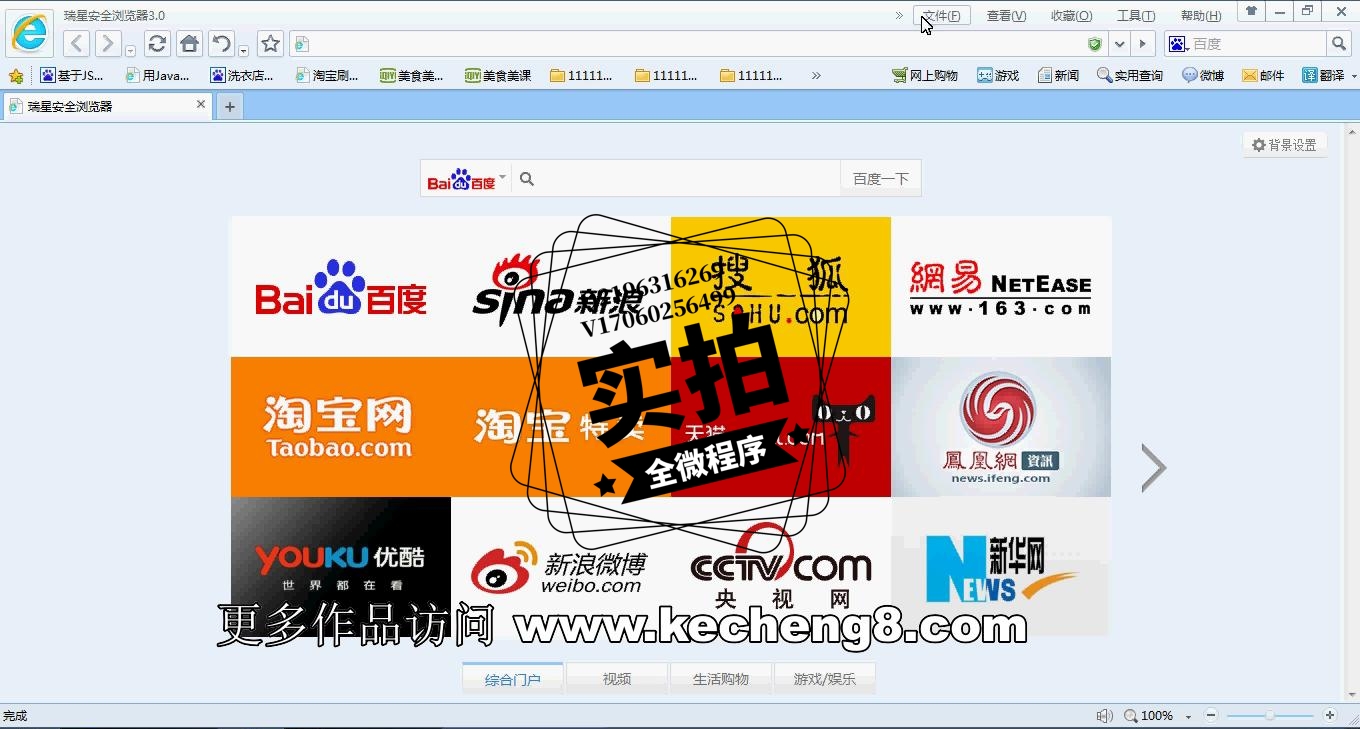Click the 百度一下 search button
The width and height of the screenshot is (1360, 729).
(880, 179)
